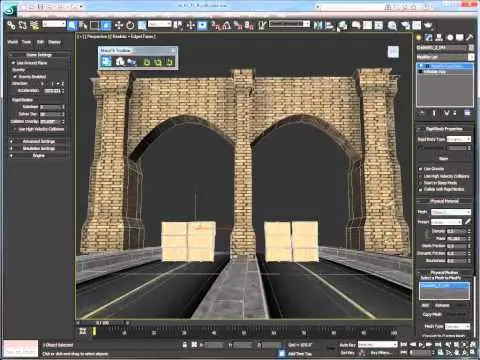Image resolution: width=480 pixels, height=360 pixels.
Task: Select the highlighted entry in physical mesh list
Action: point(444,286)
